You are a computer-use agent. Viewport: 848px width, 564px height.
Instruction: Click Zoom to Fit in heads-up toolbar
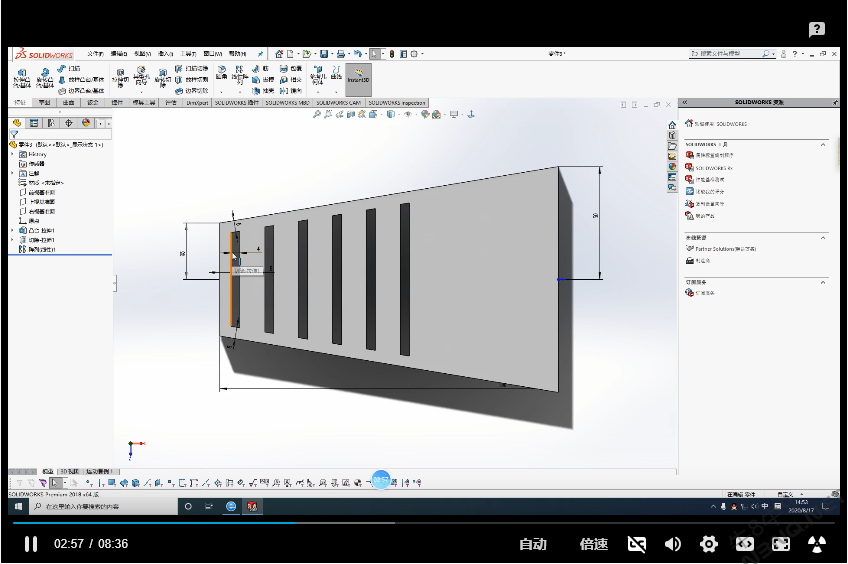(317, 114)
